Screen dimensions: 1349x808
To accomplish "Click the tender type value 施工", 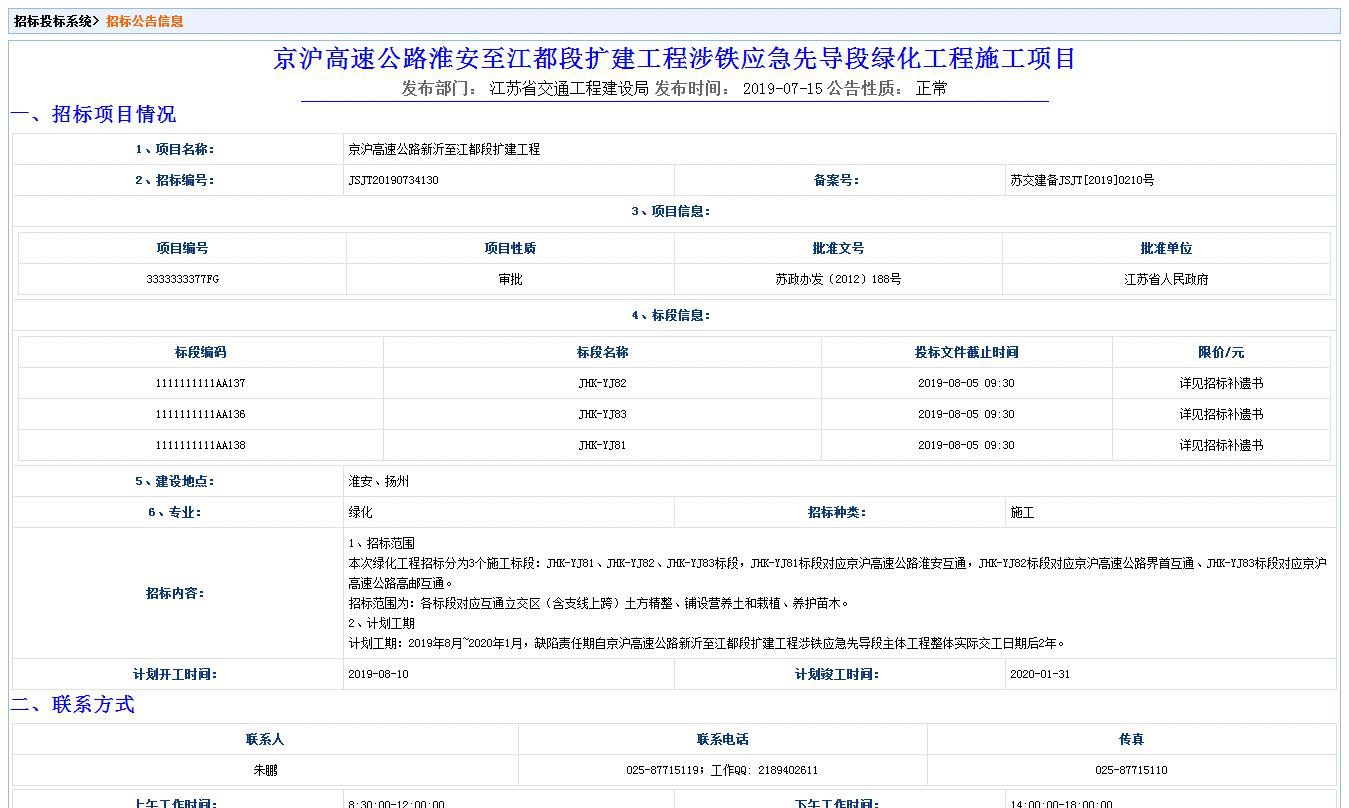I will click(x=1022, y=512).
